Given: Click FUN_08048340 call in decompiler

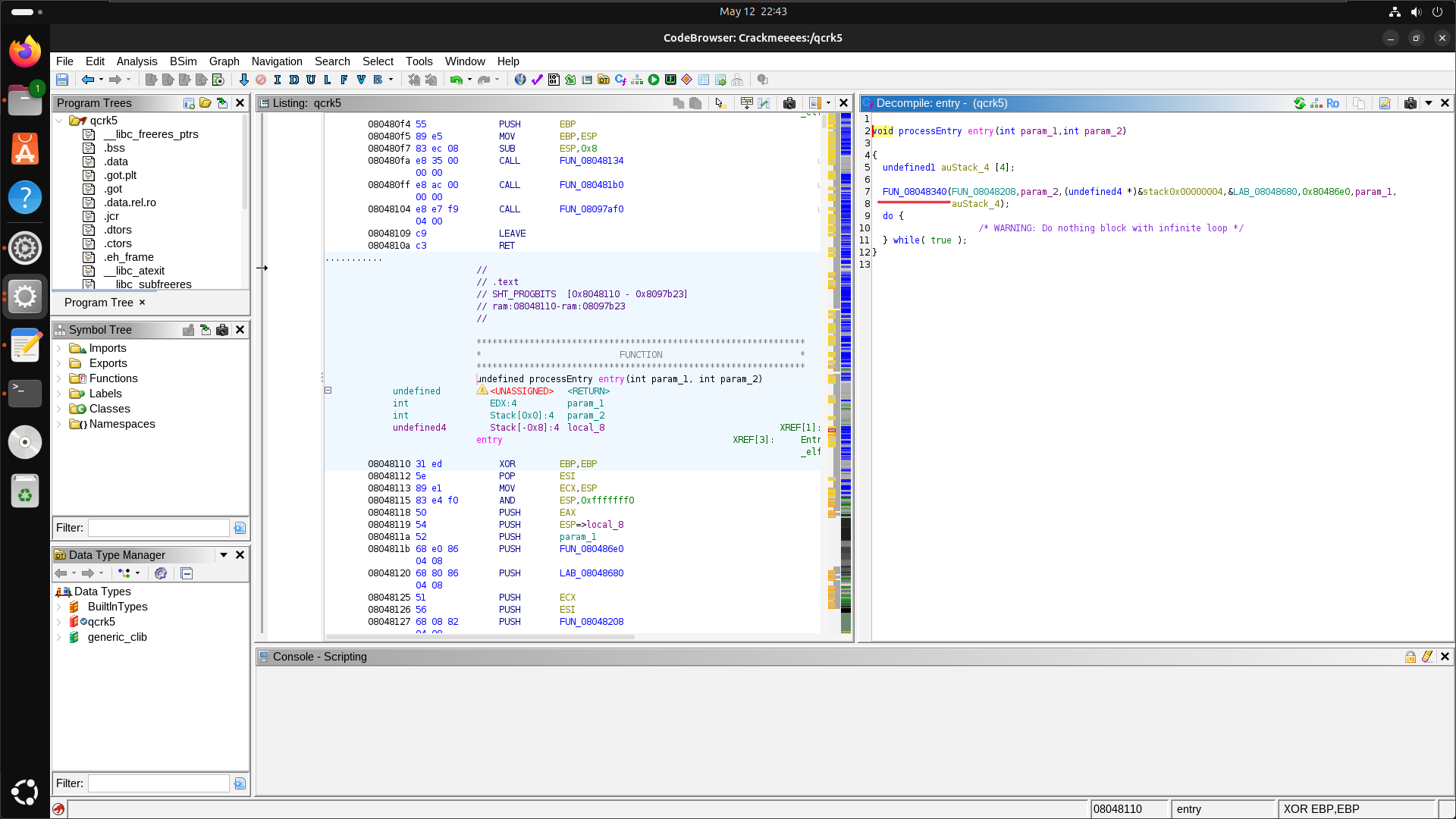Looking at the screenshot, I should tap(914, 192).
